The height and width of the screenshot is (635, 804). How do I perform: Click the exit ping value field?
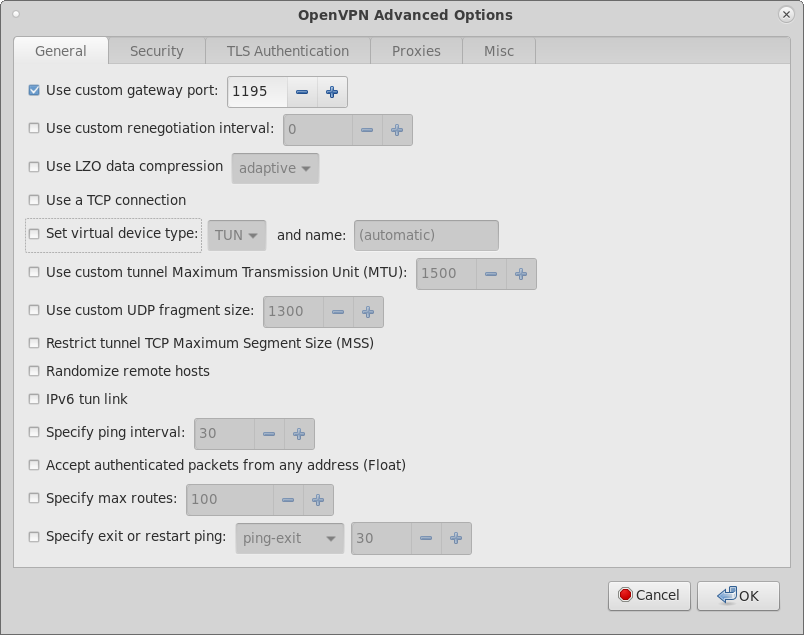coord(381,538)
